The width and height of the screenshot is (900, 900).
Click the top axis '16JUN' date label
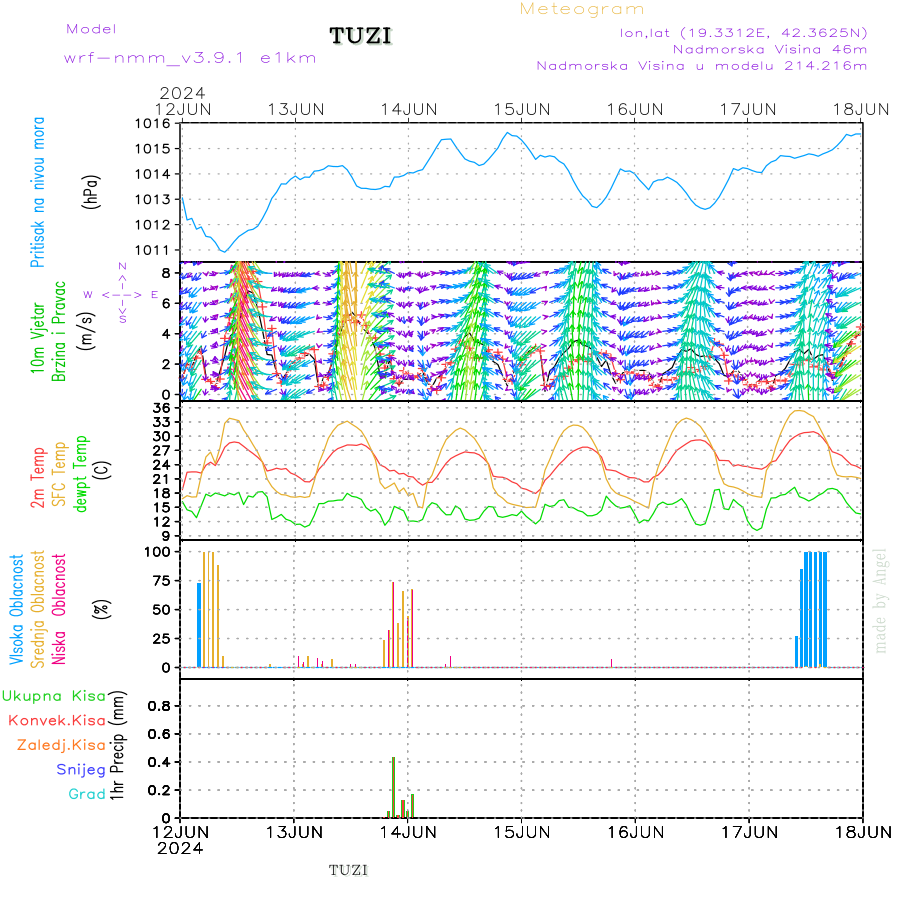635,110
